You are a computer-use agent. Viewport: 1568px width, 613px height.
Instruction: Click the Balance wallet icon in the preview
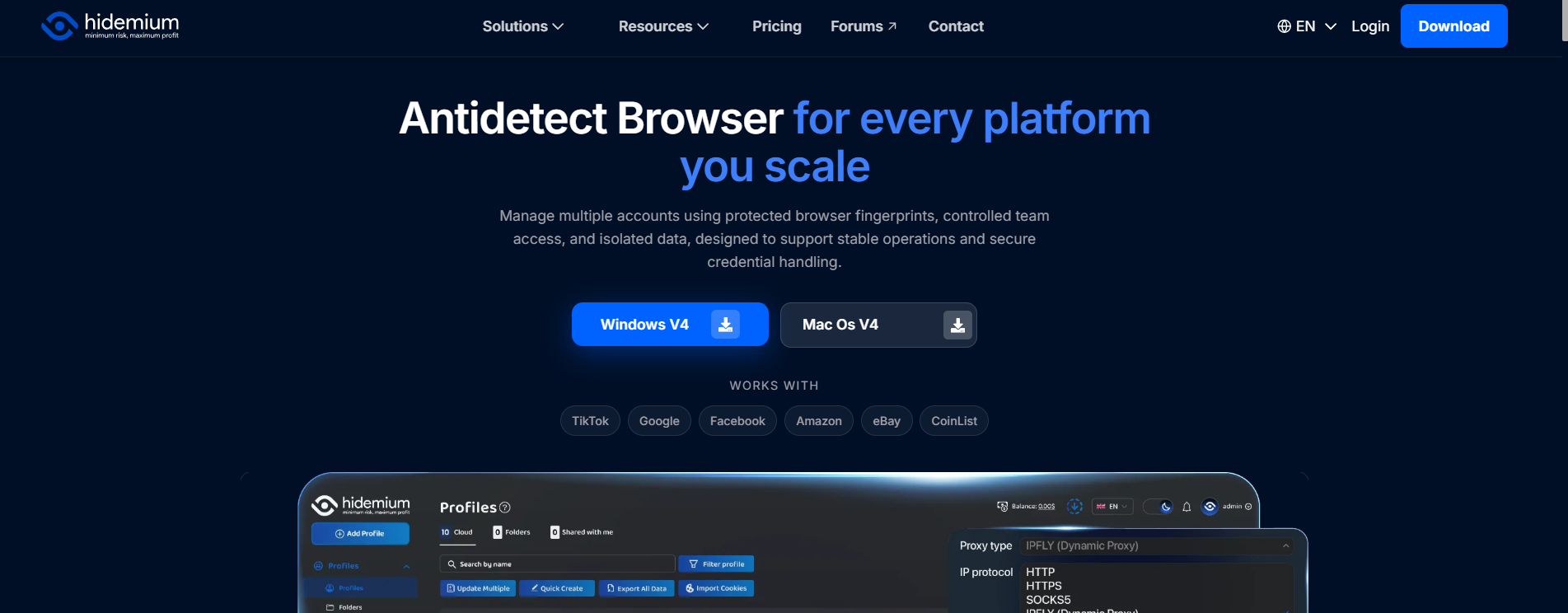(1002, 507)
